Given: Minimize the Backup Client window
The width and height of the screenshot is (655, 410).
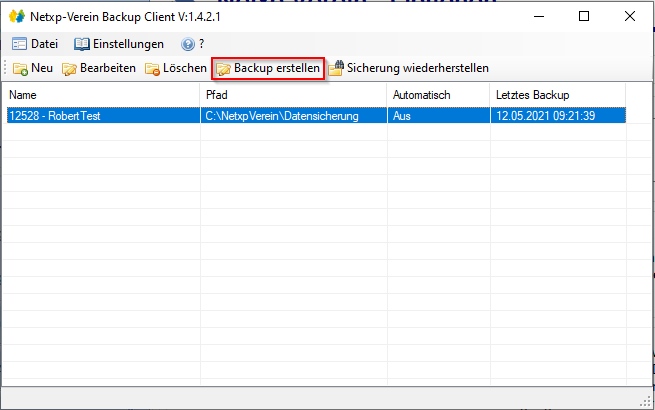Looking at the screenshot, I should (539, 16).
